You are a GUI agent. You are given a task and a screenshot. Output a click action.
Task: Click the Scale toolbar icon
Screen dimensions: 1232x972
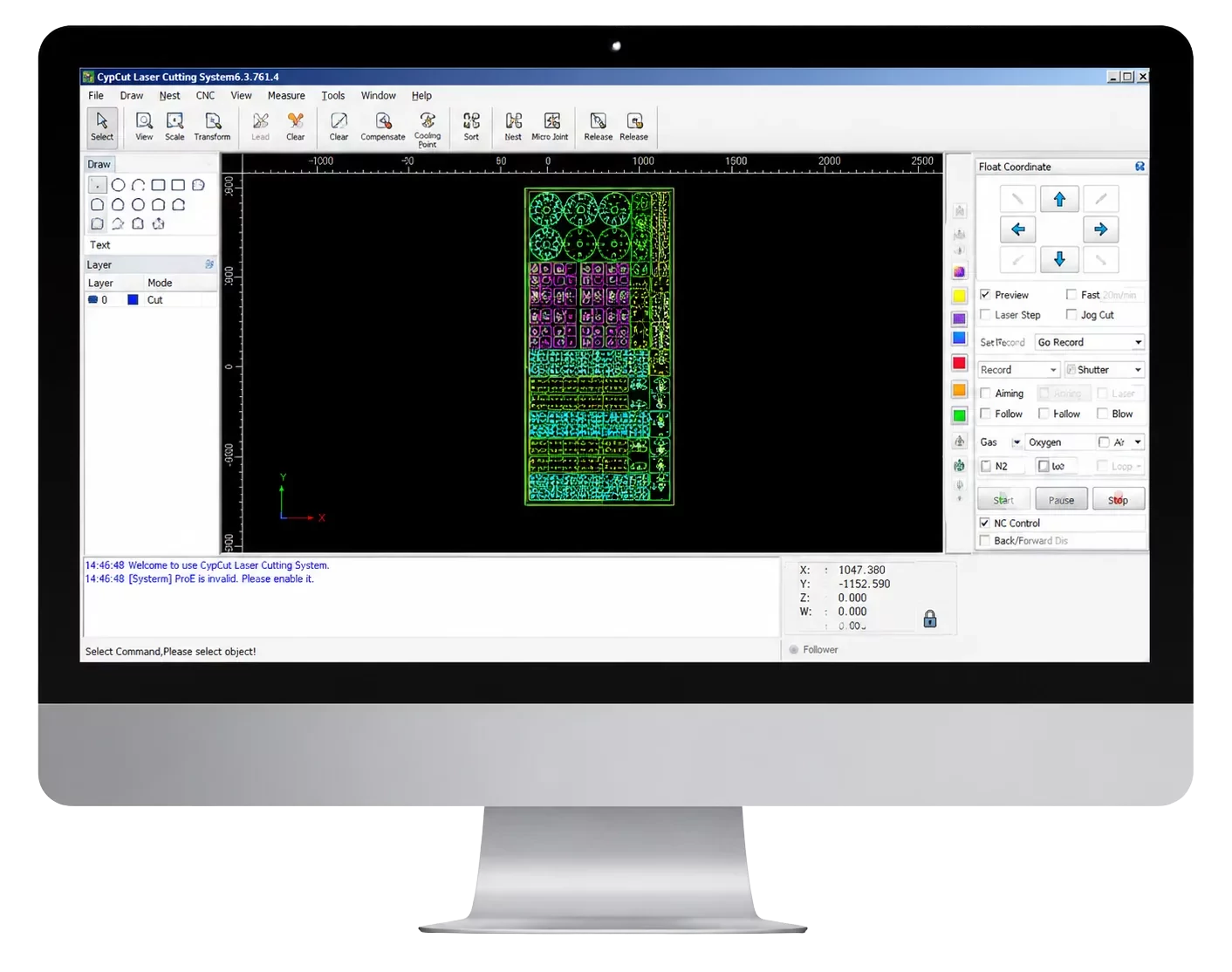pyautogui.click(x=175, y=126)
